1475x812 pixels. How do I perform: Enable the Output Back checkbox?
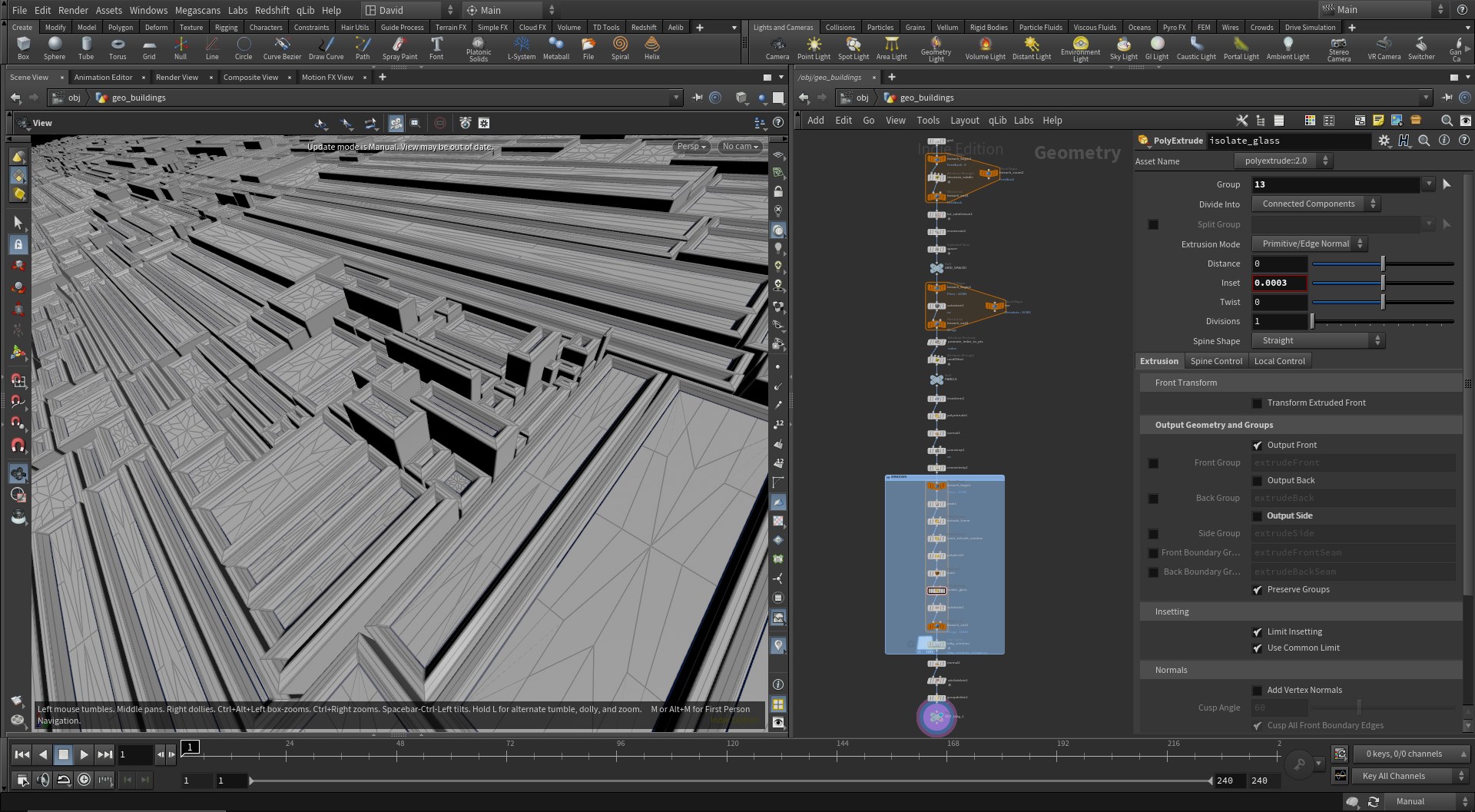click(x=1258, y=481)
